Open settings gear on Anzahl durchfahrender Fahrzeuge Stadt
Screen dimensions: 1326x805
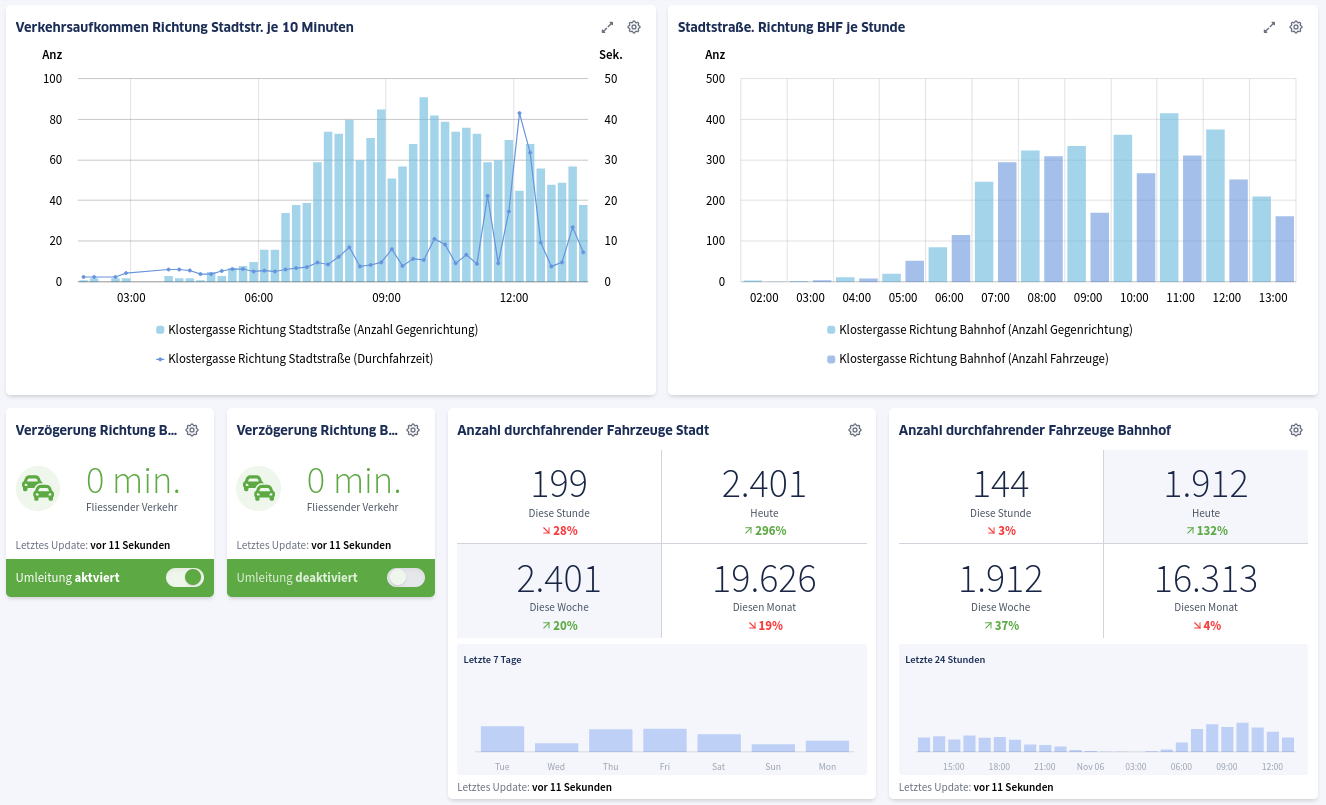[854, 429]
